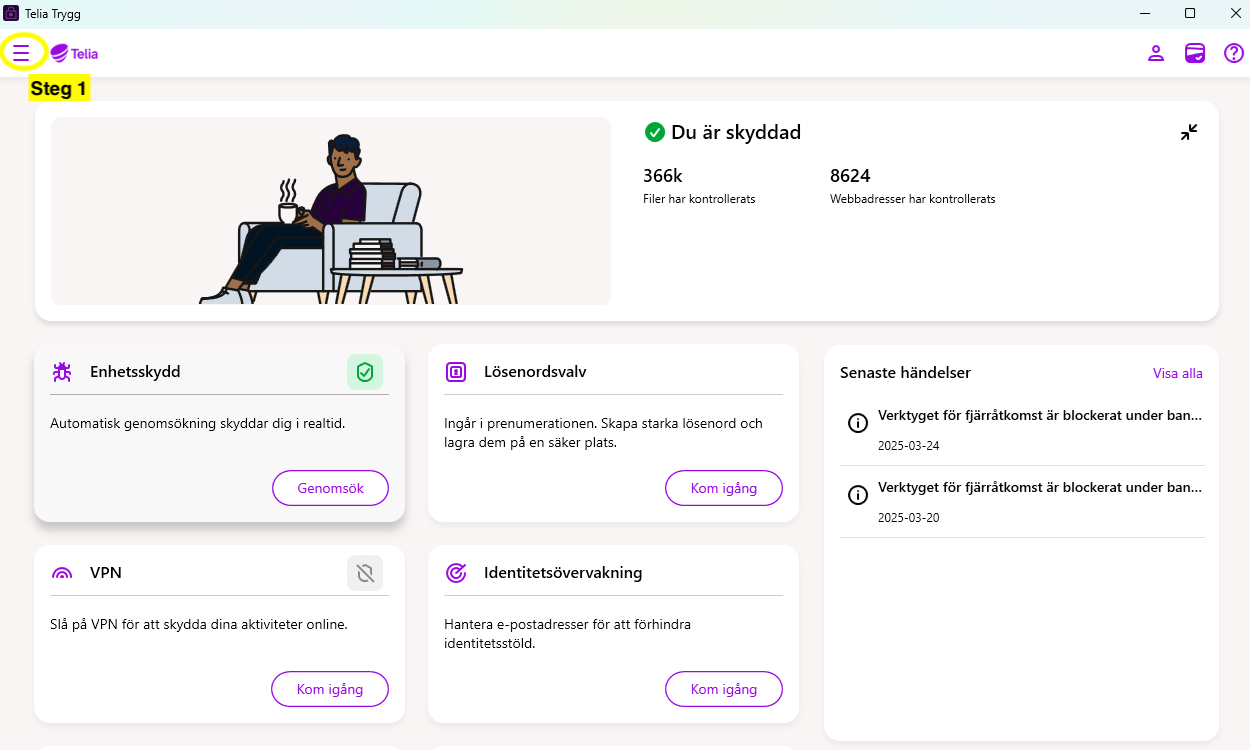Click the Telia logo
This screenshot has height=753, width=1252.
(74, 54)
